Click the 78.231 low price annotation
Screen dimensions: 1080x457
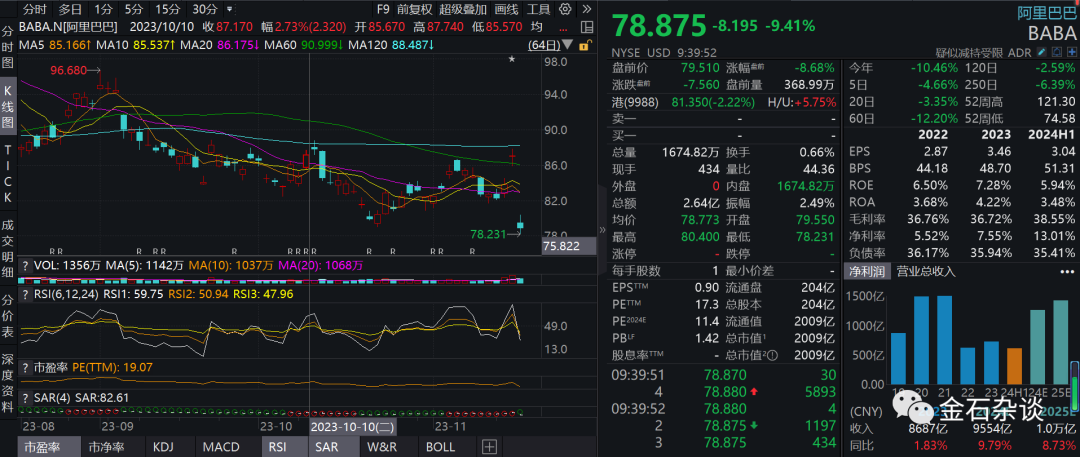(489, 234)
